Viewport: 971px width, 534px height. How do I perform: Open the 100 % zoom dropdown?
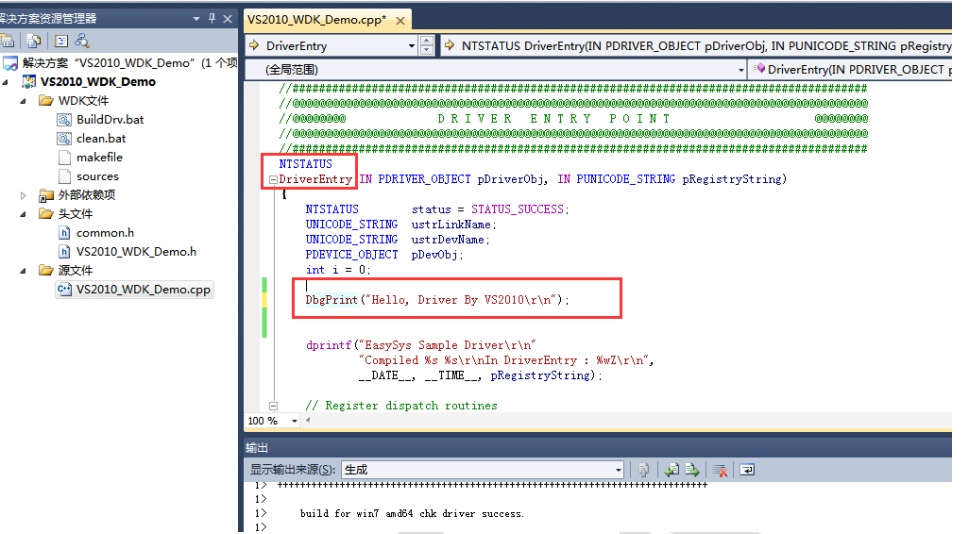pos(294,421)
